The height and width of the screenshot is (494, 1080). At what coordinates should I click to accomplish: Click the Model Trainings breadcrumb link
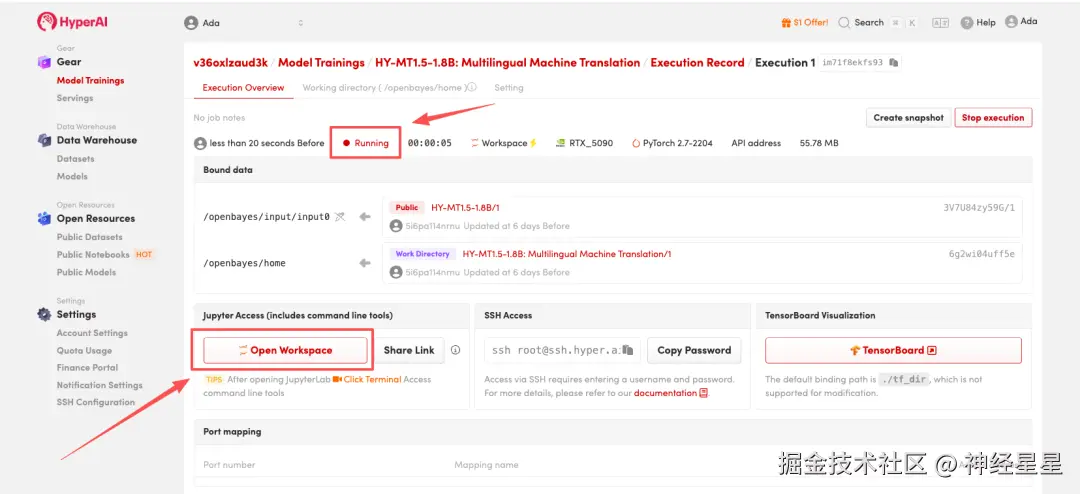pyautogui.click(x=321, y=63)
